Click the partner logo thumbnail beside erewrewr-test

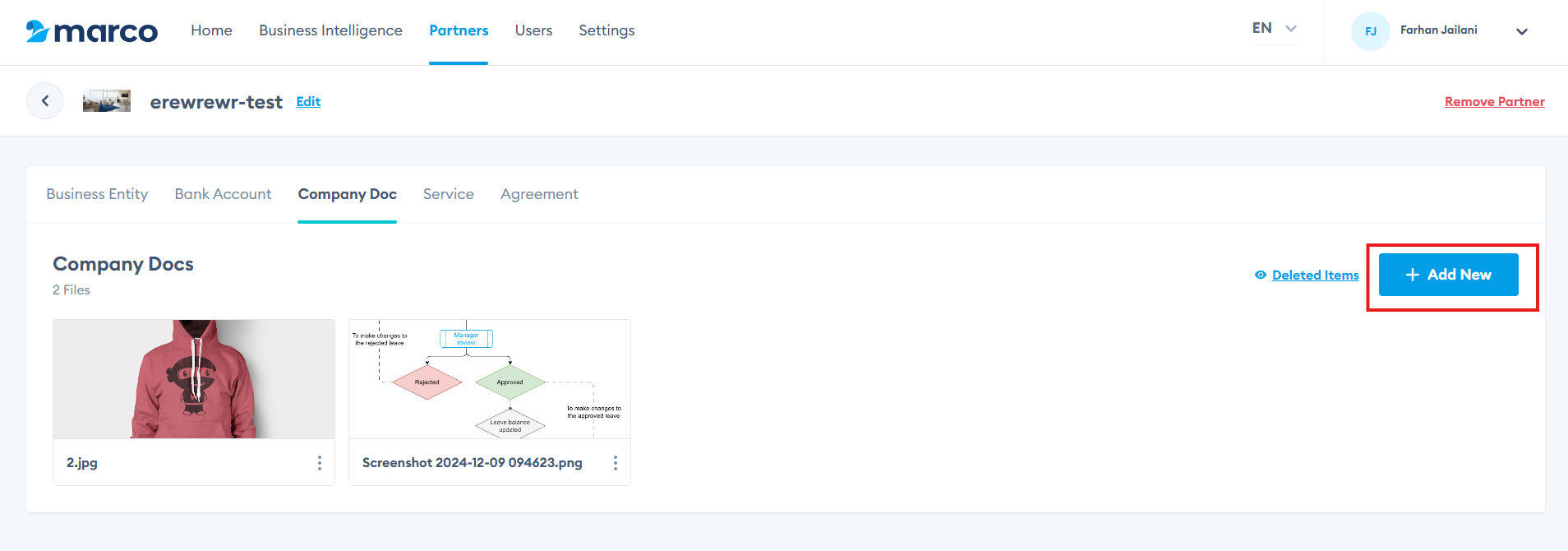107,101
